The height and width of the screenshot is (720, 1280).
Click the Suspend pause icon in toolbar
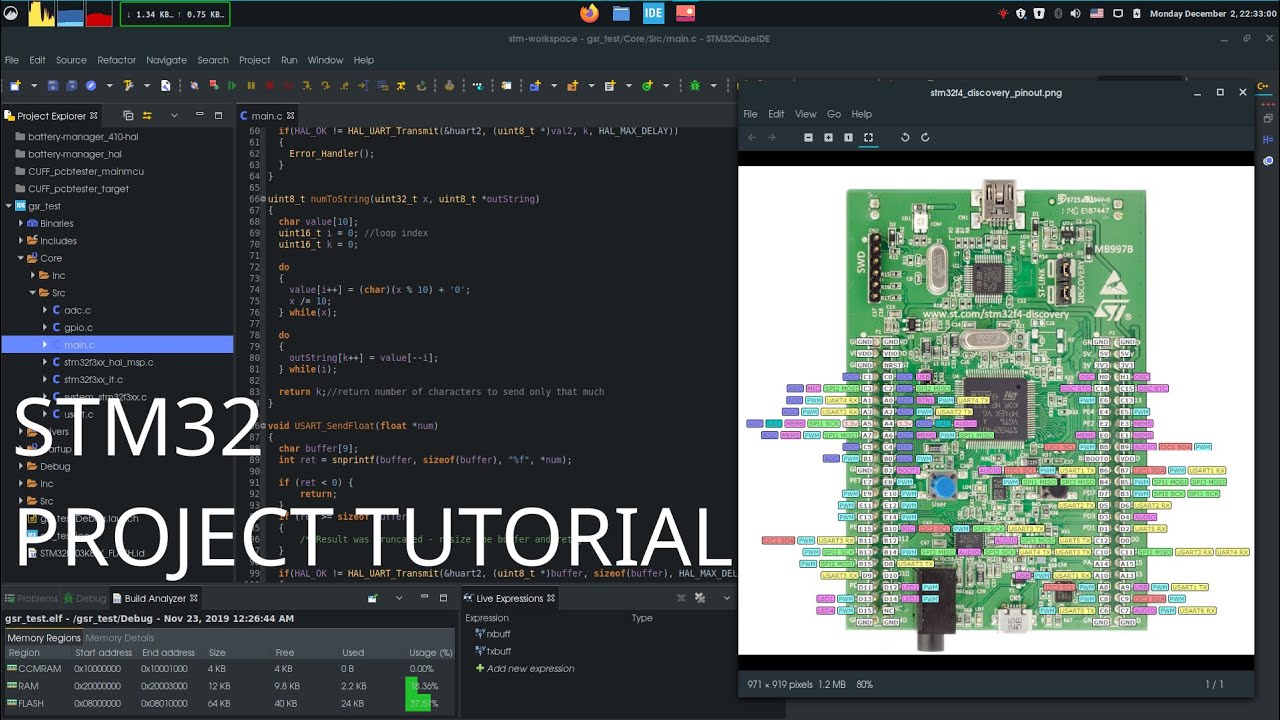(251, 86)
